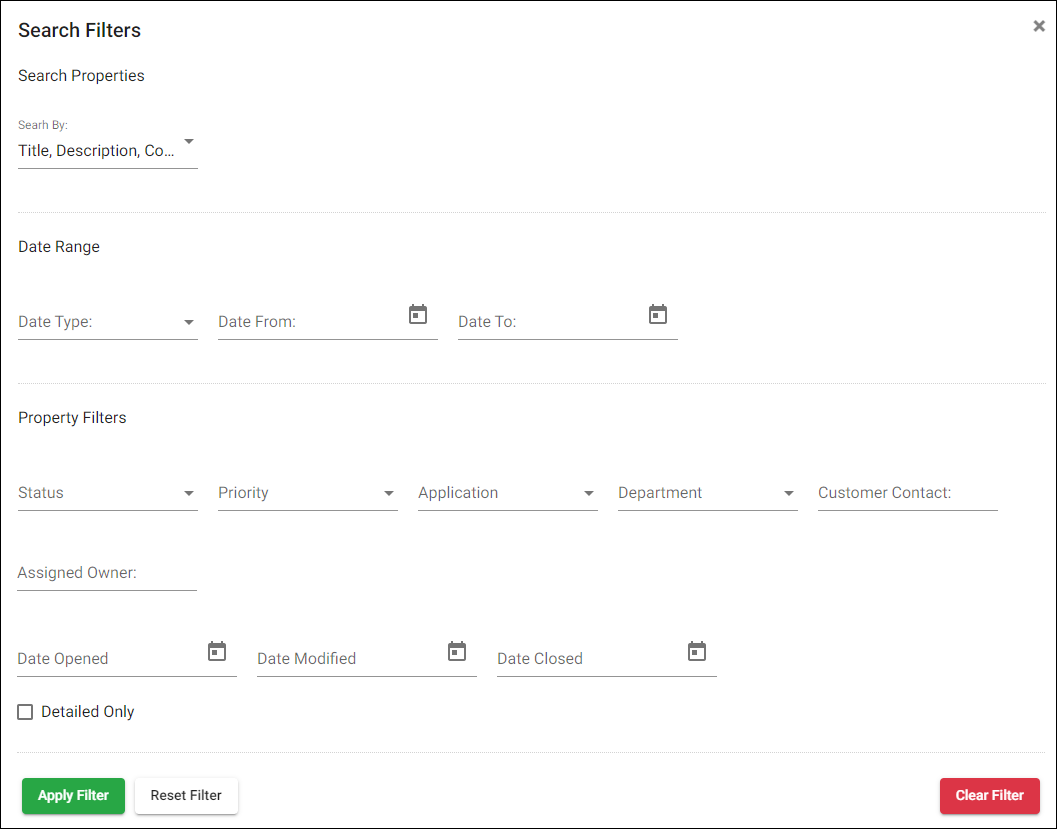Open the Date To calendar picker
Screen dimensions: 1057x829
tap(658, 314)
